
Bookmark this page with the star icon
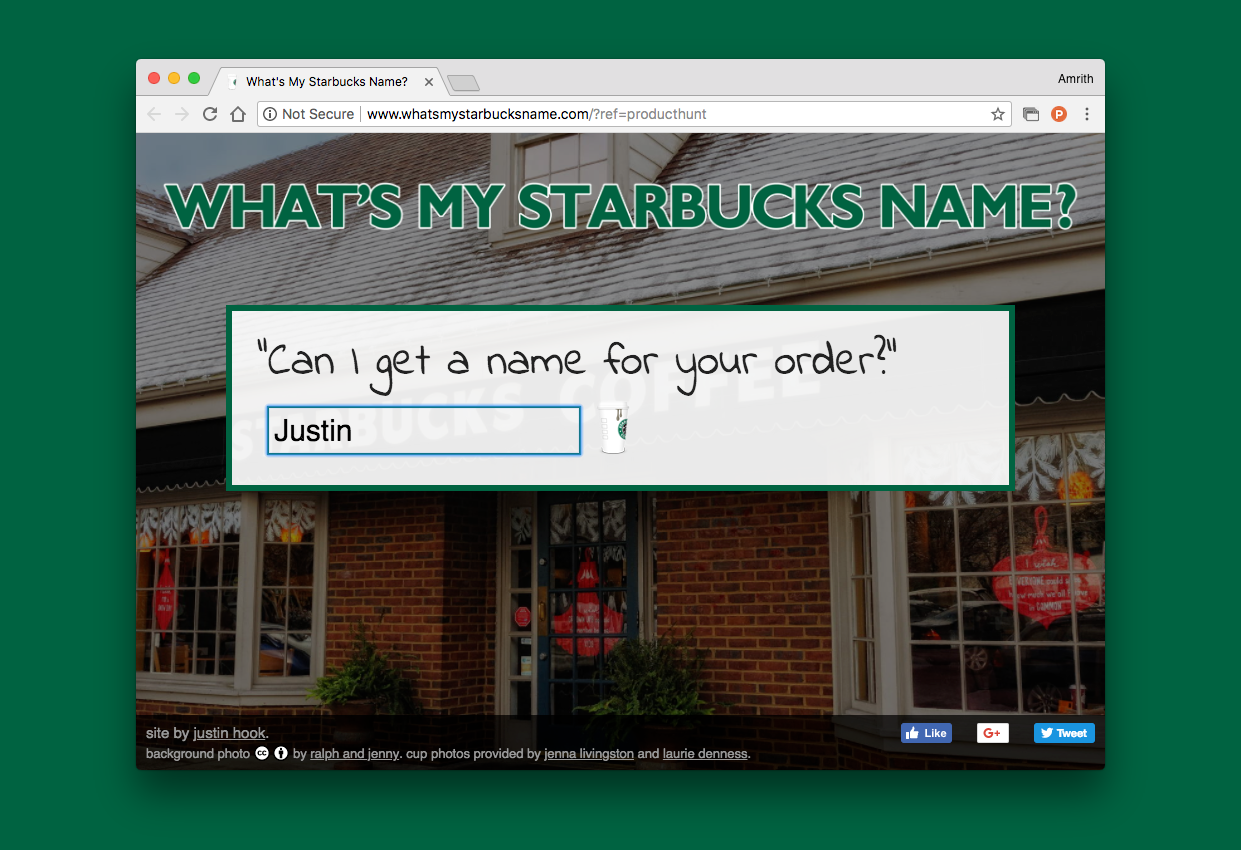click(x=997, y=114)
